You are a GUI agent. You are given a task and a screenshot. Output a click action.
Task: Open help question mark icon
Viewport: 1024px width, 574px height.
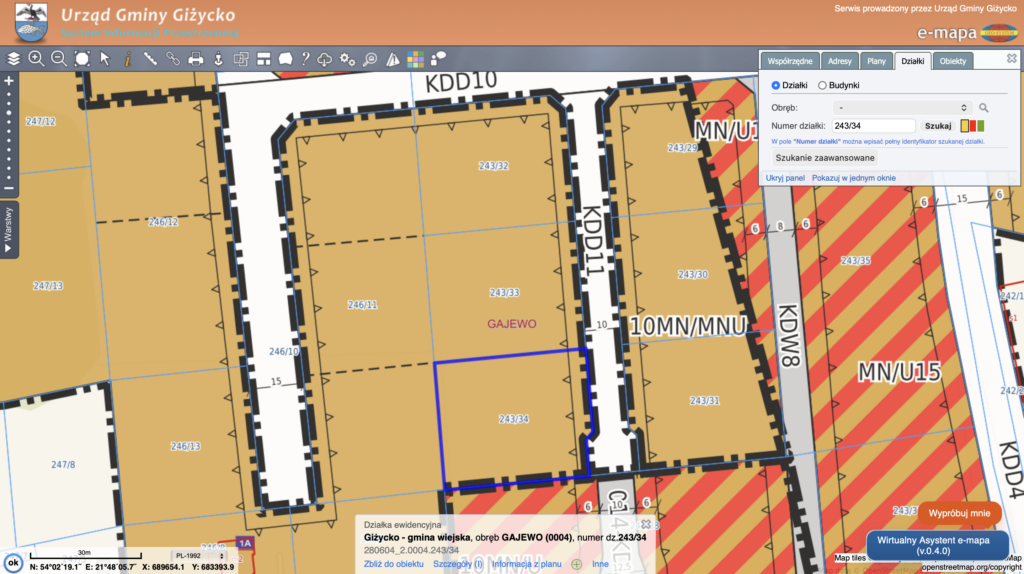[x=305, y=59]
